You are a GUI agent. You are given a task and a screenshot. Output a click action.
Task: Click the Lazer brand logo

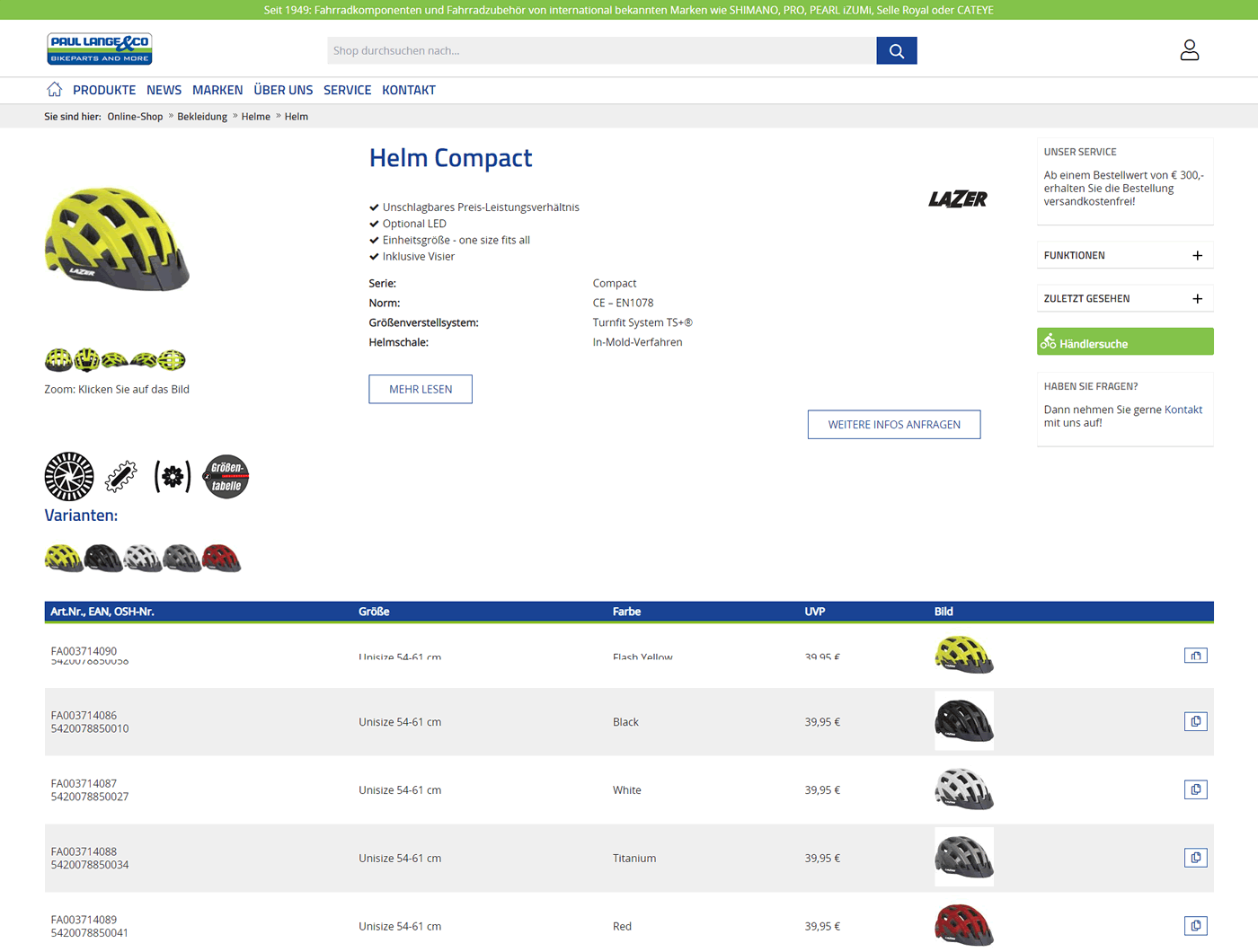(958, 199)
